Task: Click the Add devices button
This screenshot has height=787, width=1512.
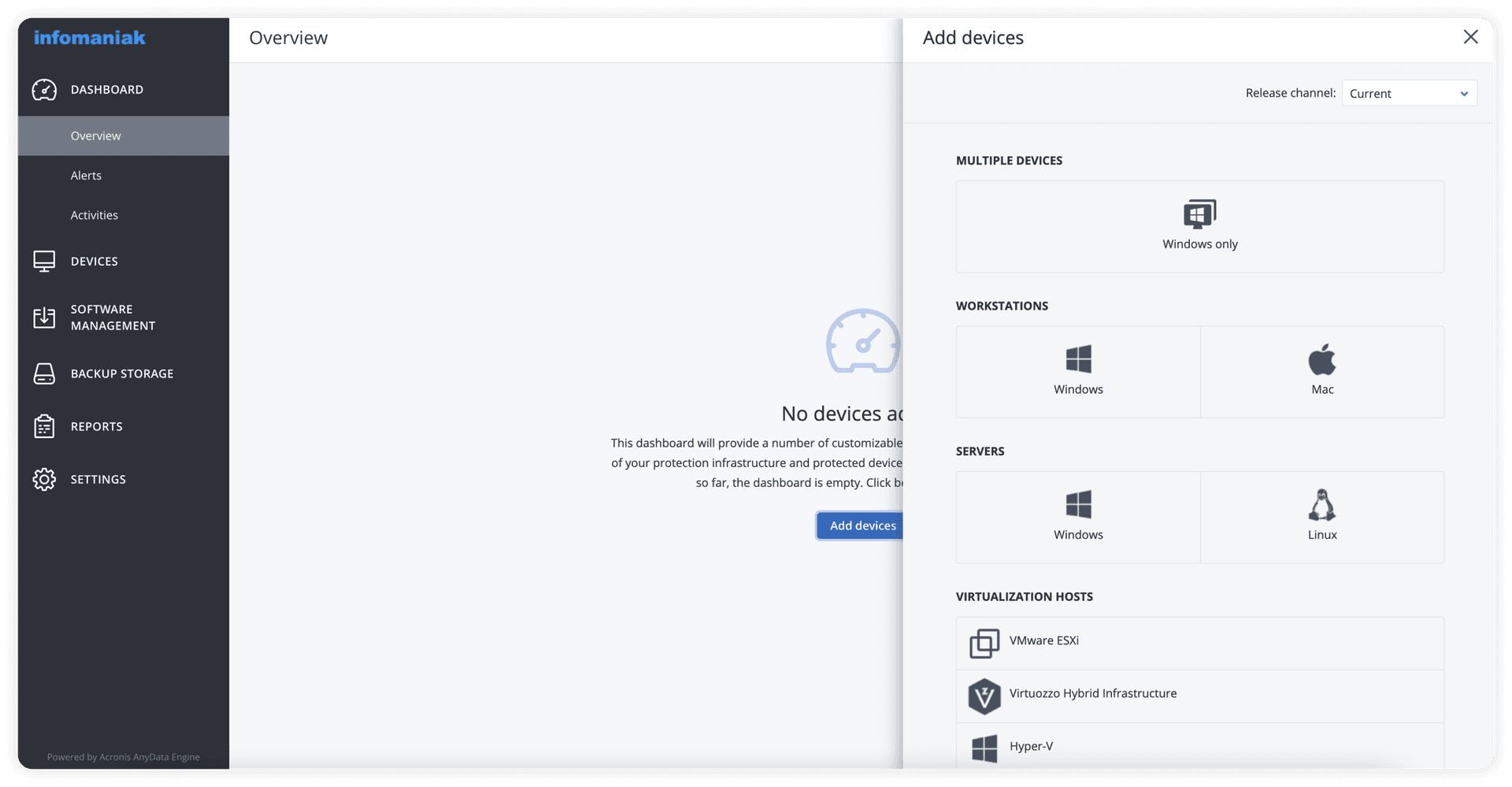Action: [860, 525]
